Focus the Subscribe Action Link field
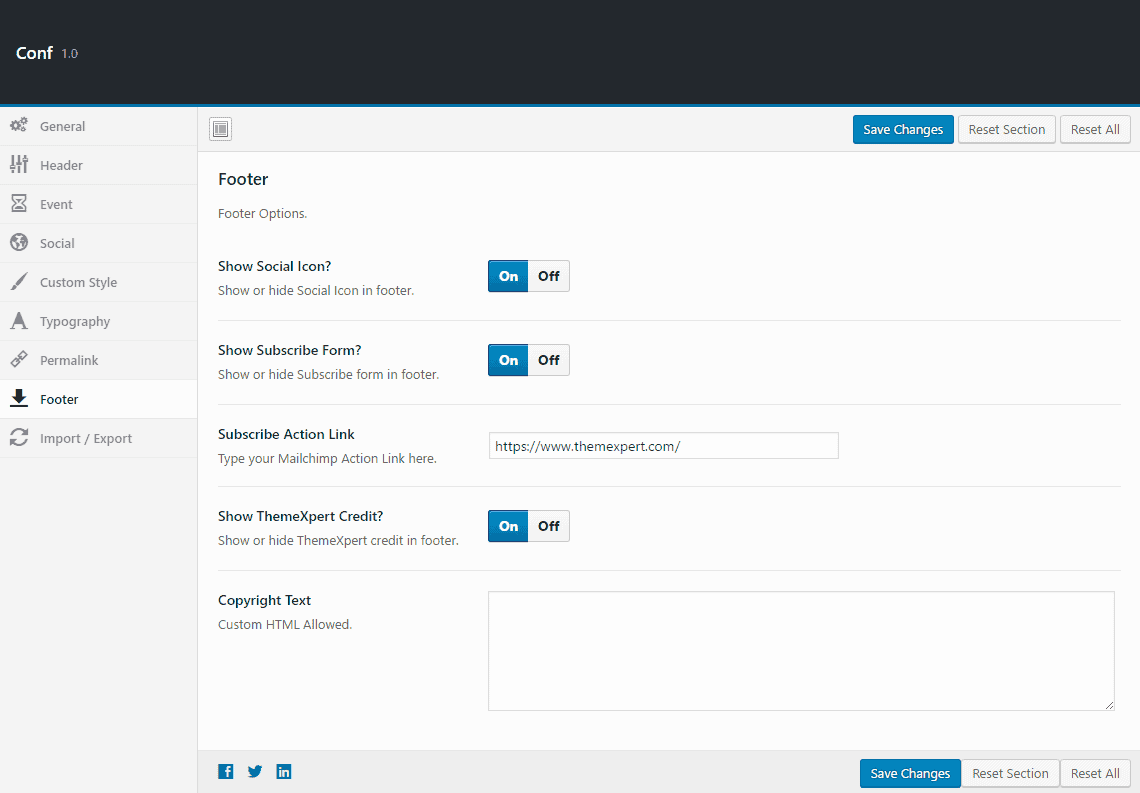Image resolution: width=1140 pixels, height=793 pixels. click(x=663, y=446)
